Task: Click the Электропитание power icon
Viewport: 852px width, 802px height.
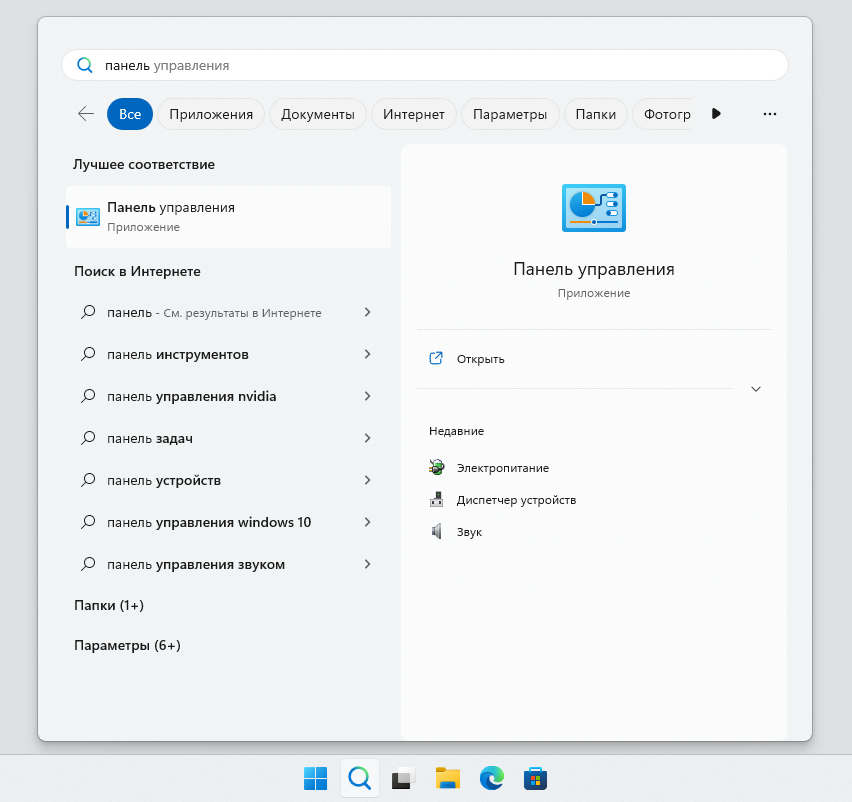Action: click(x=436, y=467)
